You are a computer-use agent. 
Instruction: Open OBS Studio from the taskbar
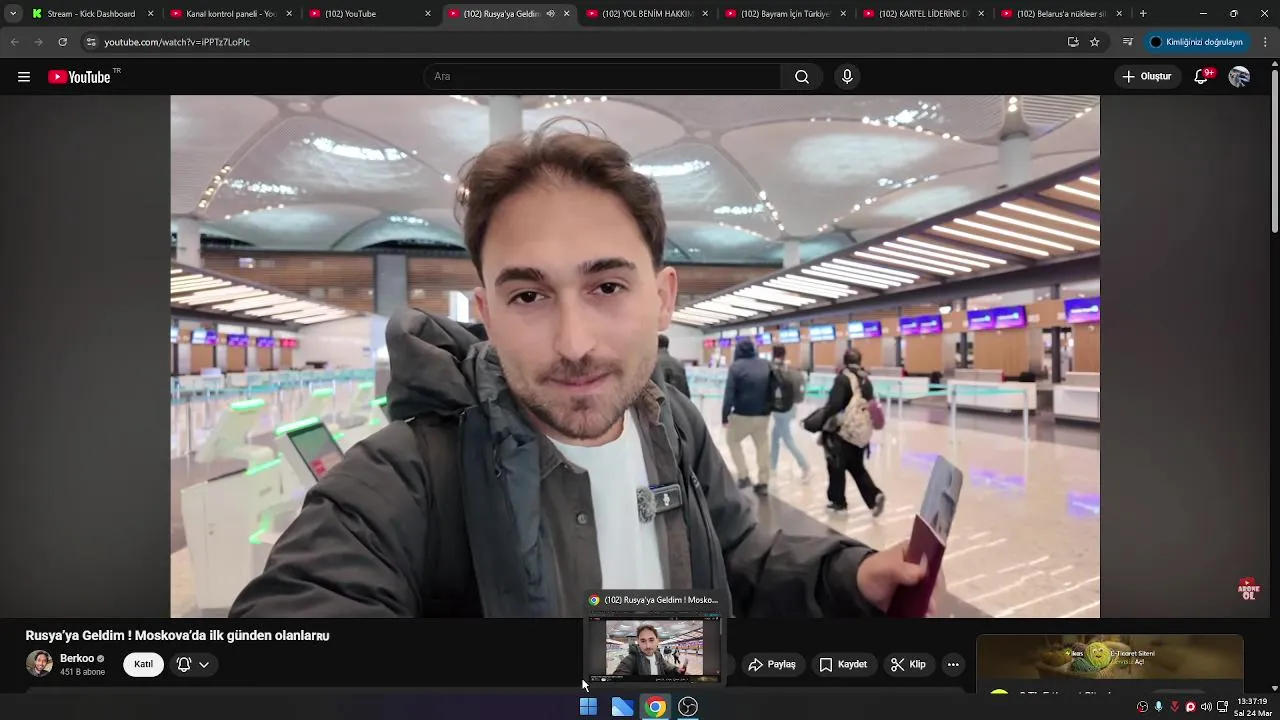click(x=688, y=707)
